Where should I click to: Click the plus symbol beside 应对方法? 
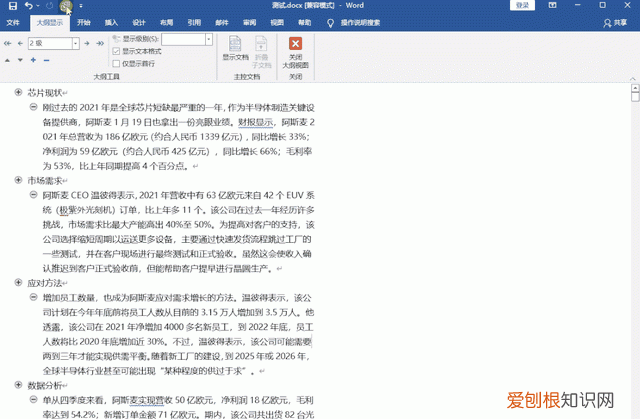18,282
